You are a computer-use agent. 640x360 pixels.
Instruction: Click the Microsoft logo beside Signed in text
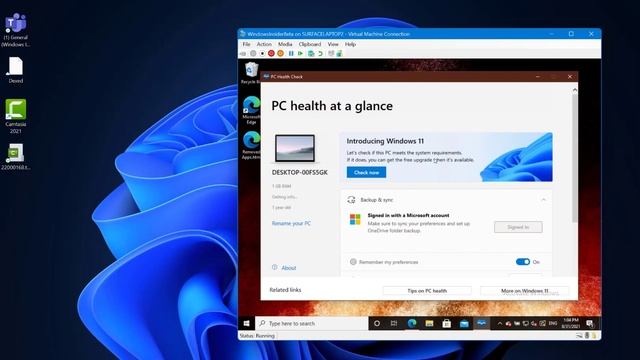pyautogui.click(x=355, y=219)
